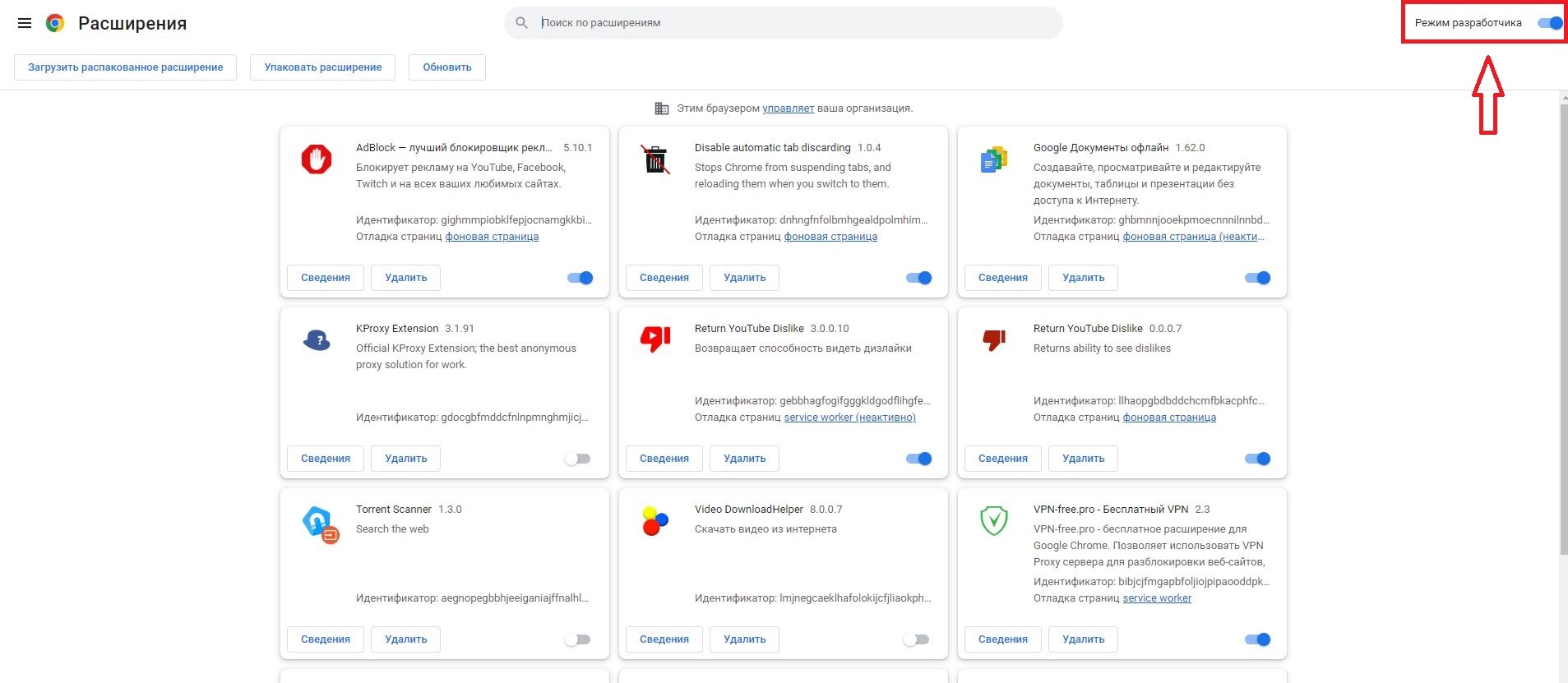This screenshot has width=1568, height=683.
Task: Click Загрузить распакованное расширение button
Action: pos(126,67)
